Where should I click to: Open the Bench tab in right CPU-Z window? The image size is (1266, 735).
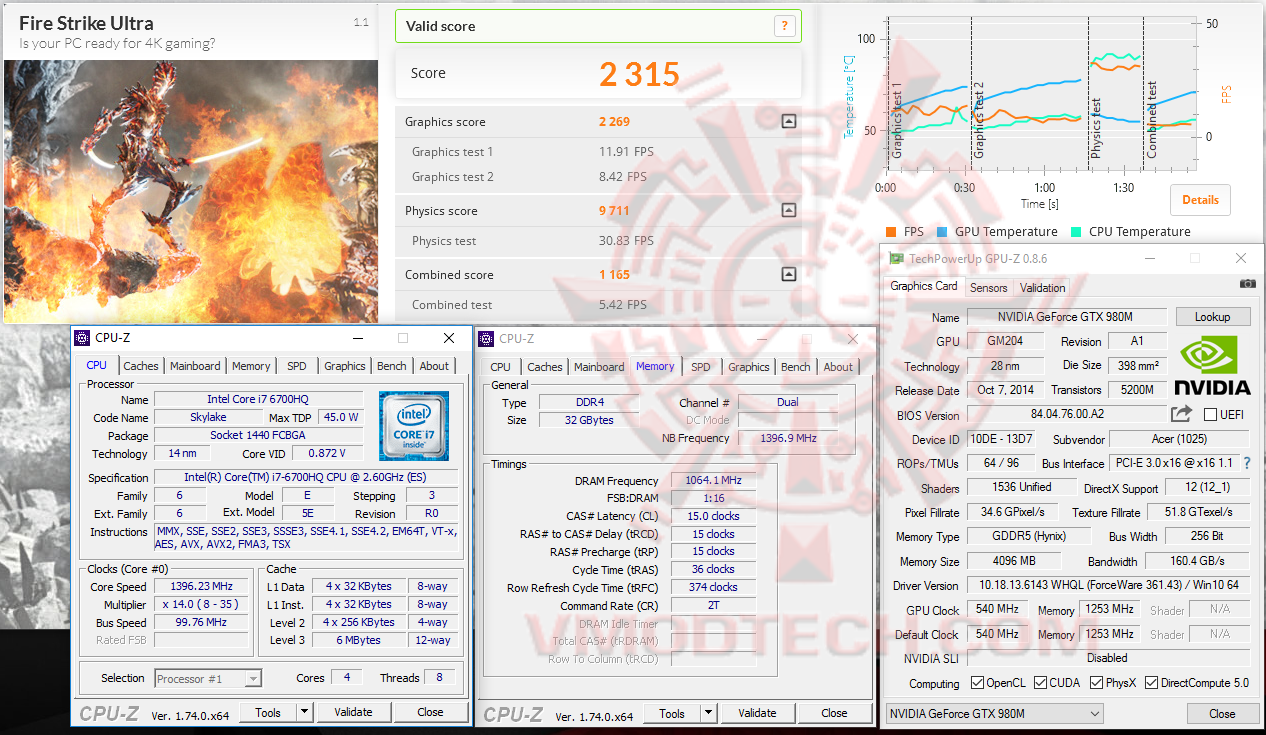(795, 367)
